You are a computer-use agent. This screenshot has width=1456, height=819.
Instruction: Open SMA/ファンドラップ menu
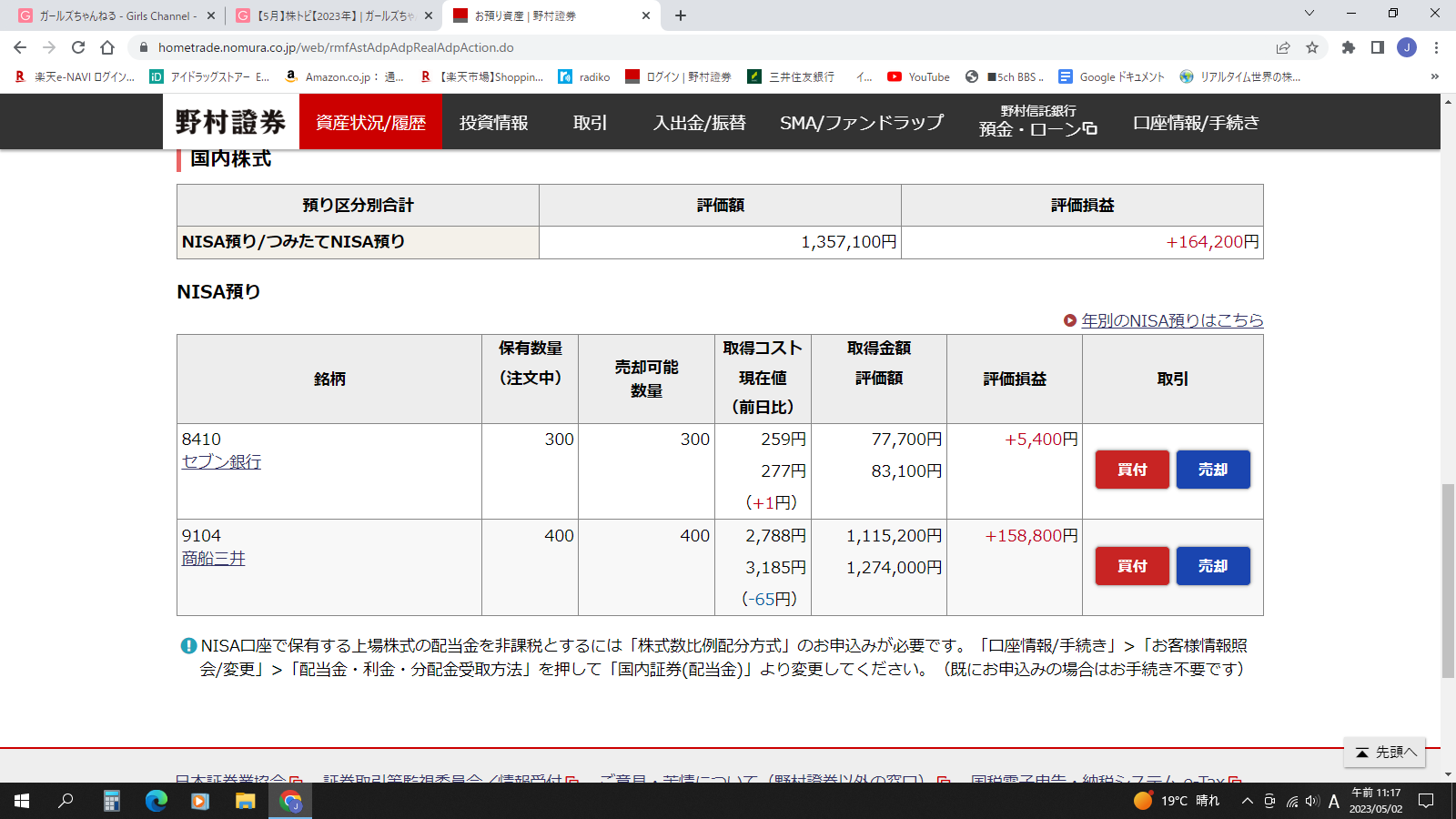click(x=861, y=122)
